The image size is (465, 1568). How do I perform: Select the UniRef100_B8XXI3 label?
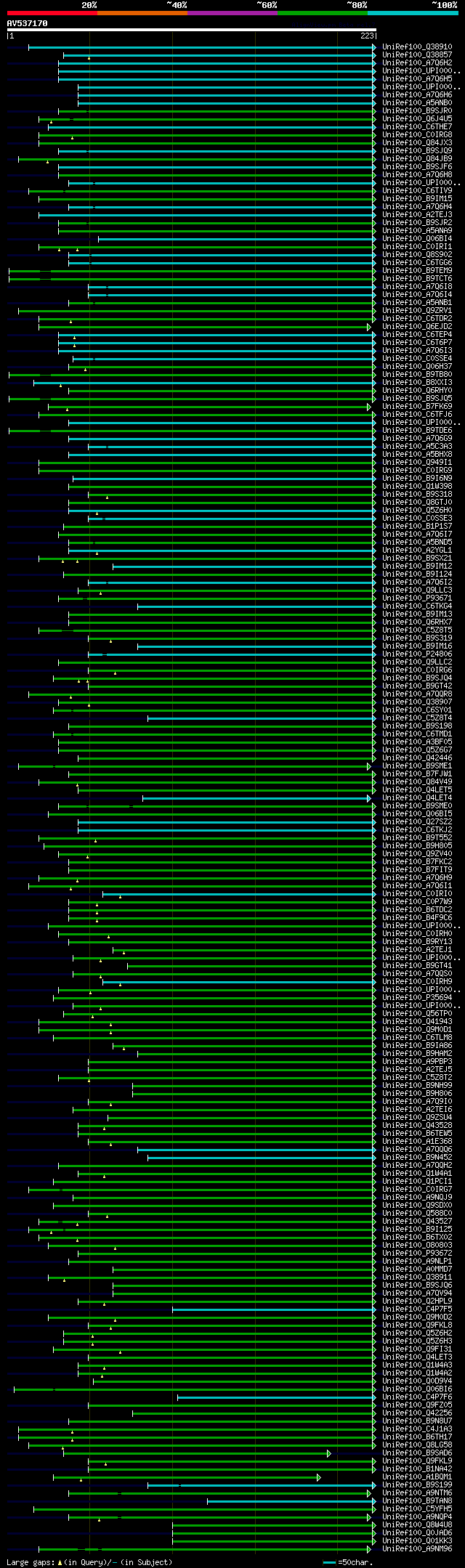coord(417,383)
